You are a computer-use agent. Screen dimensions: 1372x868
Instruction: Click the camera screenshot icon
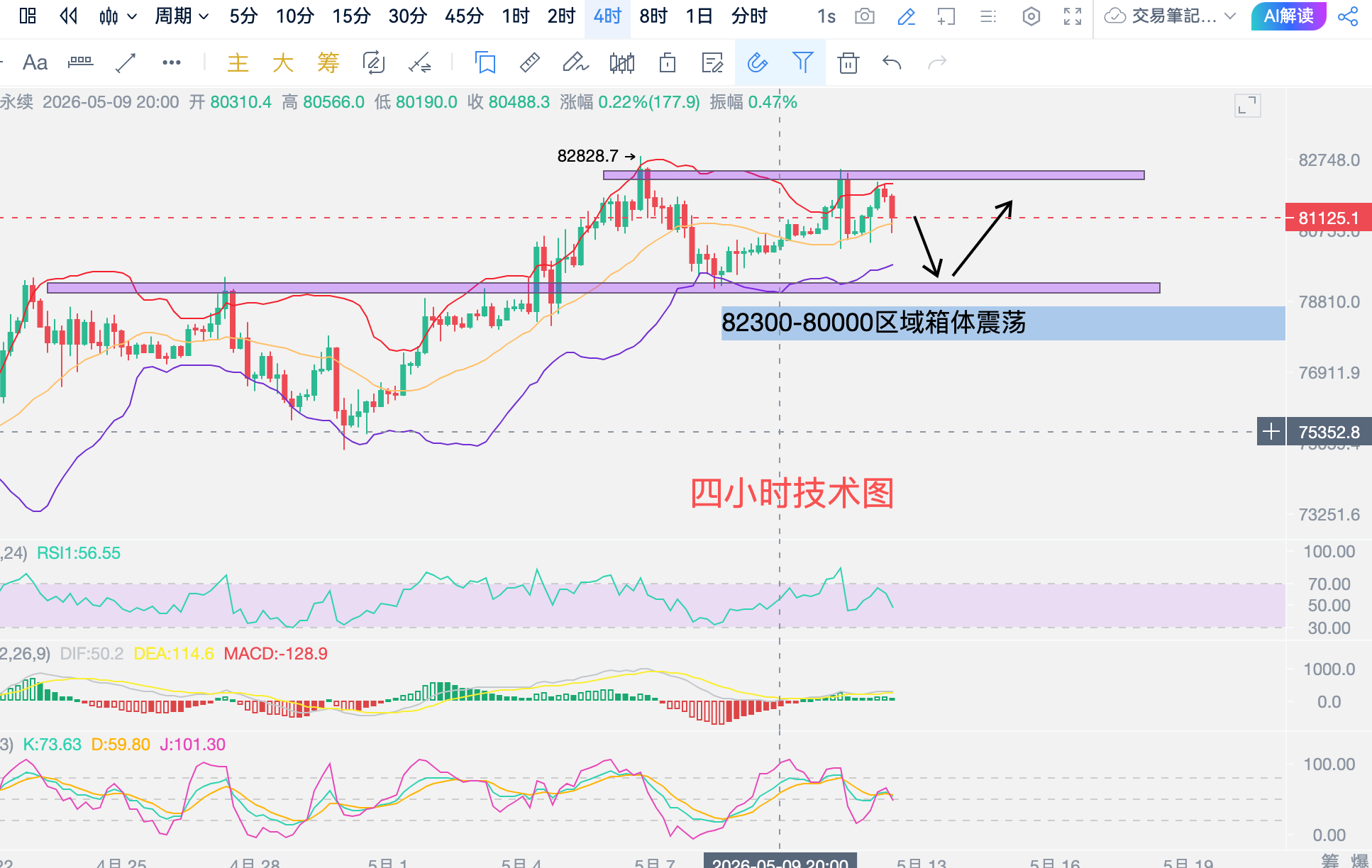(x=865, y=16)
